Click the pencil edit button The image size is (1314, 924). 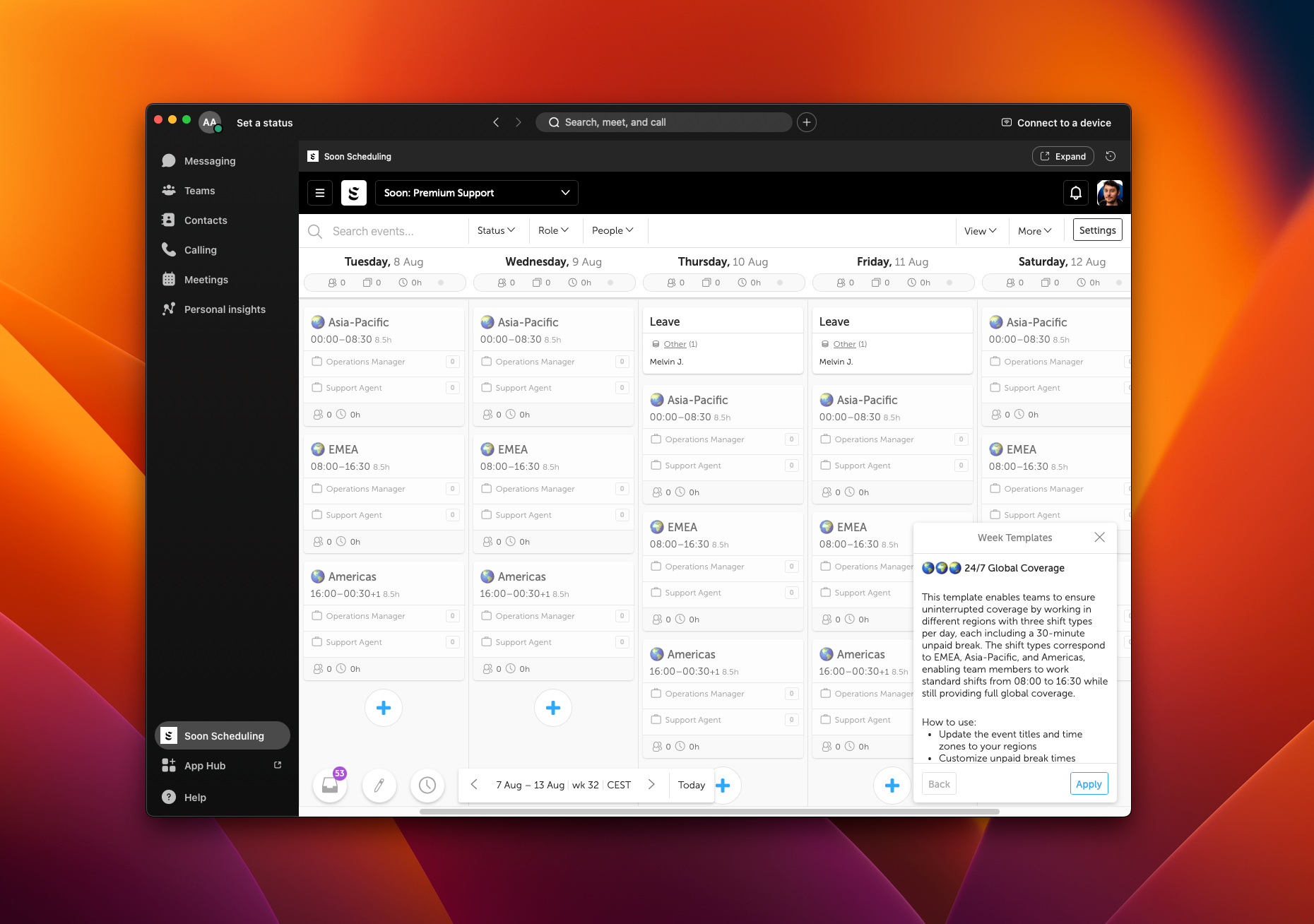tap(379, 785)
